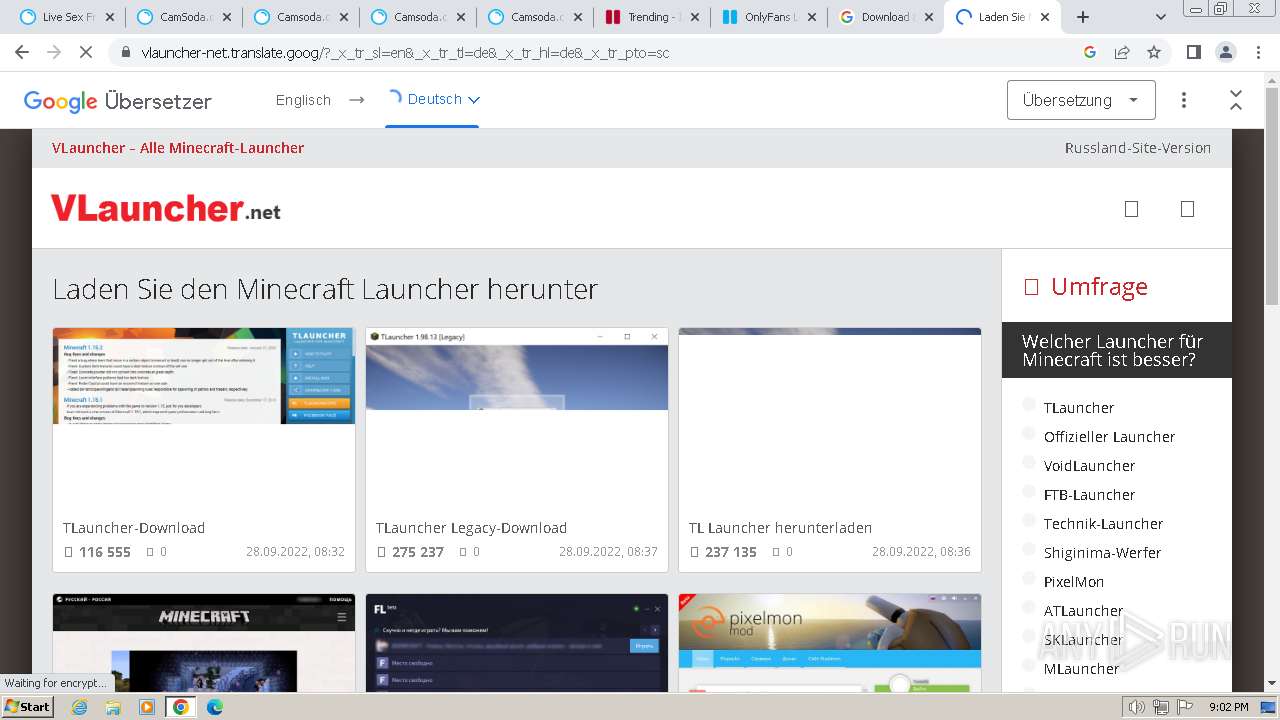Click the address bar URL
Screen dimensions: 1280x720
tap(405, 53)
